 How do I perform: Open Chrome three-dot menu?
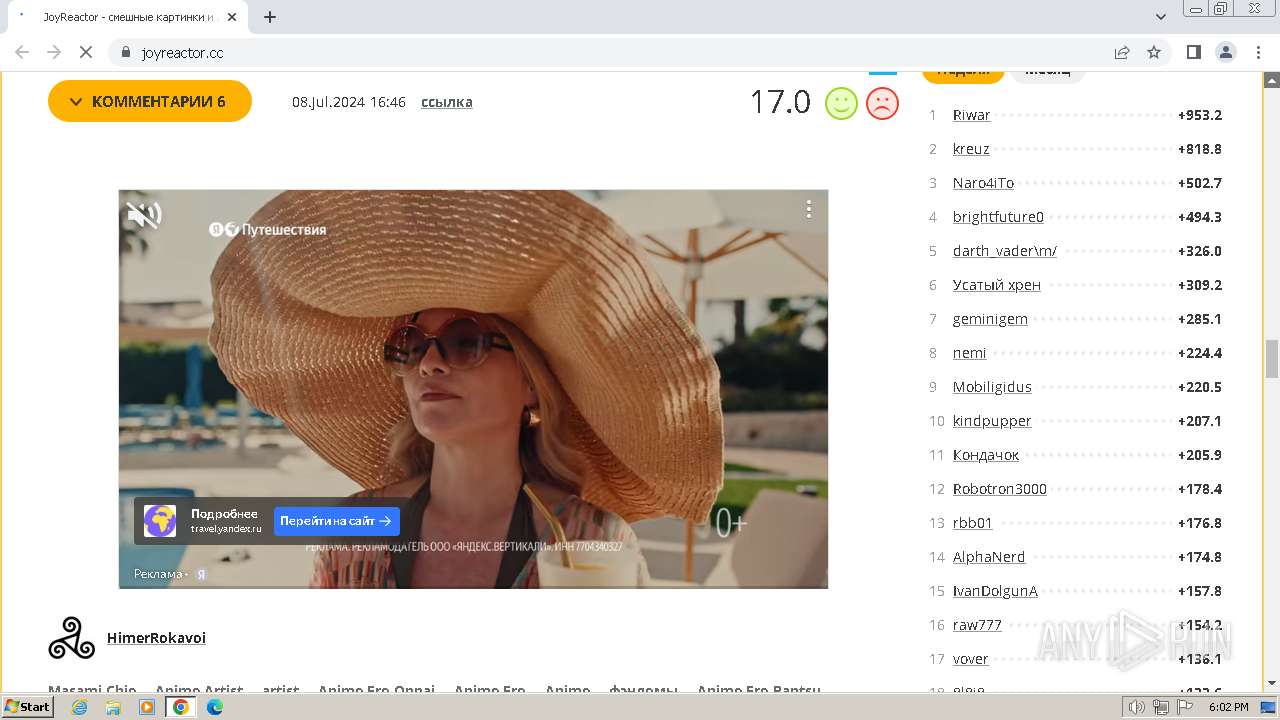pos(1258,52)
